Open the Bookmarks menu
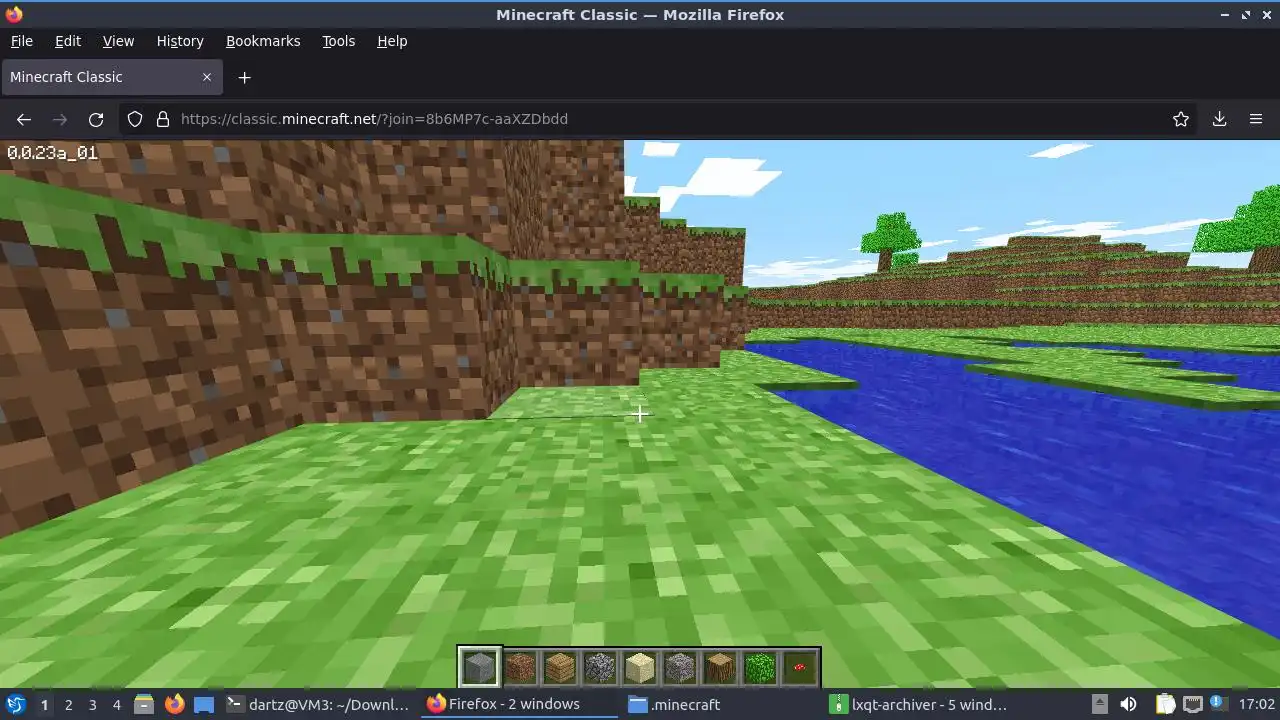This screenshot has width=1280, height=720. pyautogui.click(x=263, y=41)
